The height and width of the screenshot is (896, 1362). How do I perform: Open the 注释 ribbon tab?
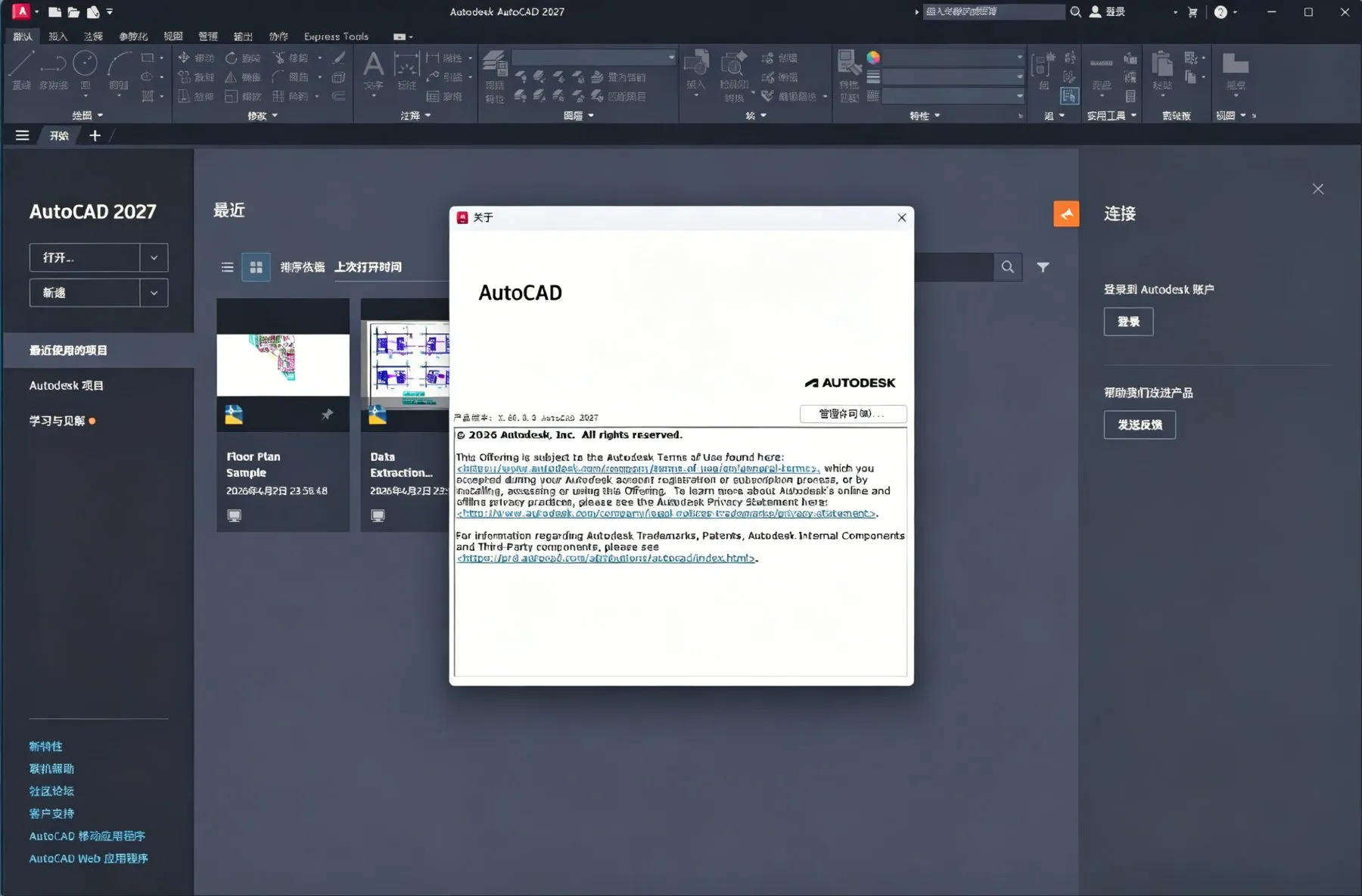coord(93,36)
